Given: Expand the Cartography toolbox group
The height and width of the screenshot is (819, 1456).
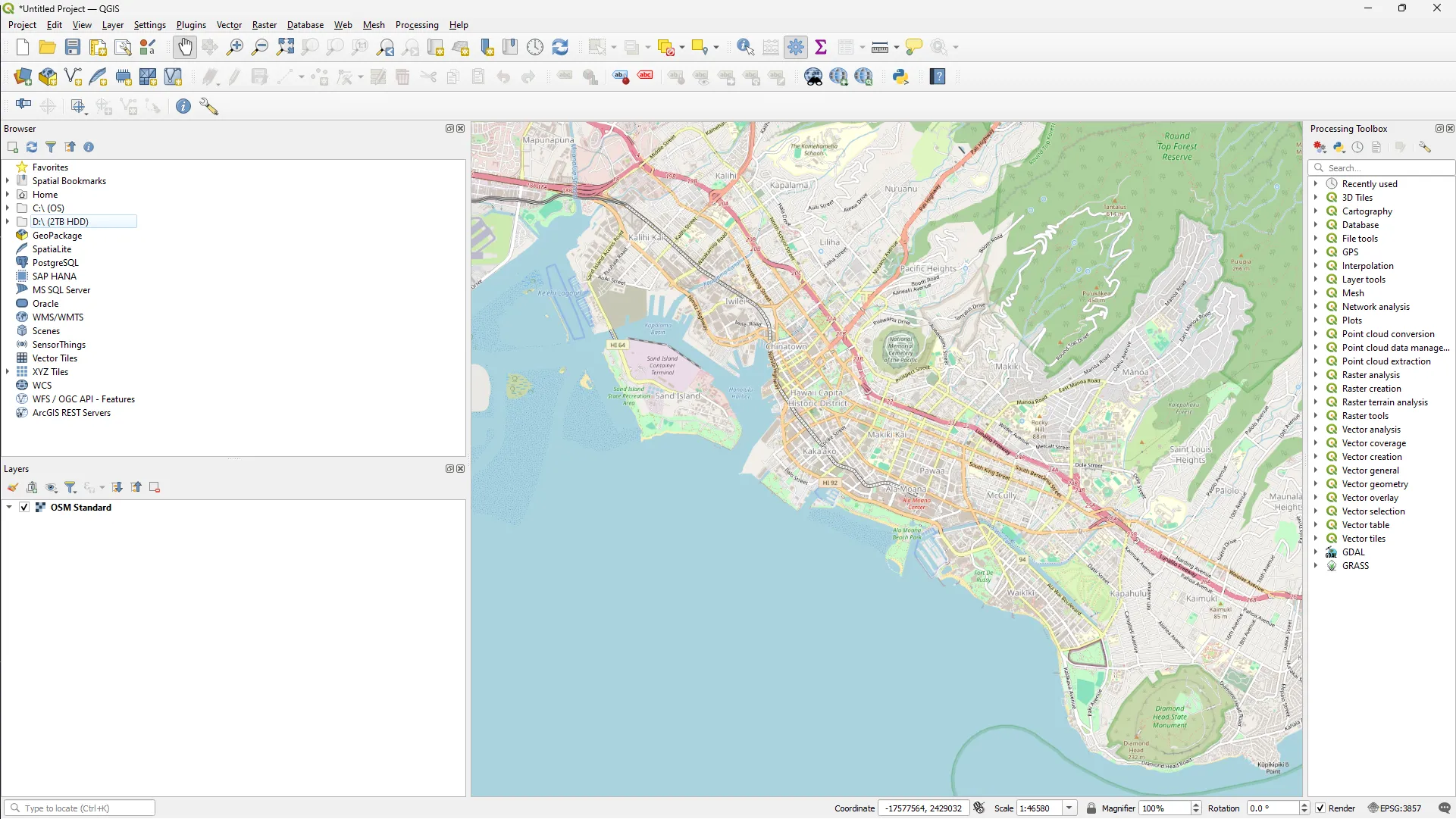Looking at the screenshot, I should tap(1316, 211).
